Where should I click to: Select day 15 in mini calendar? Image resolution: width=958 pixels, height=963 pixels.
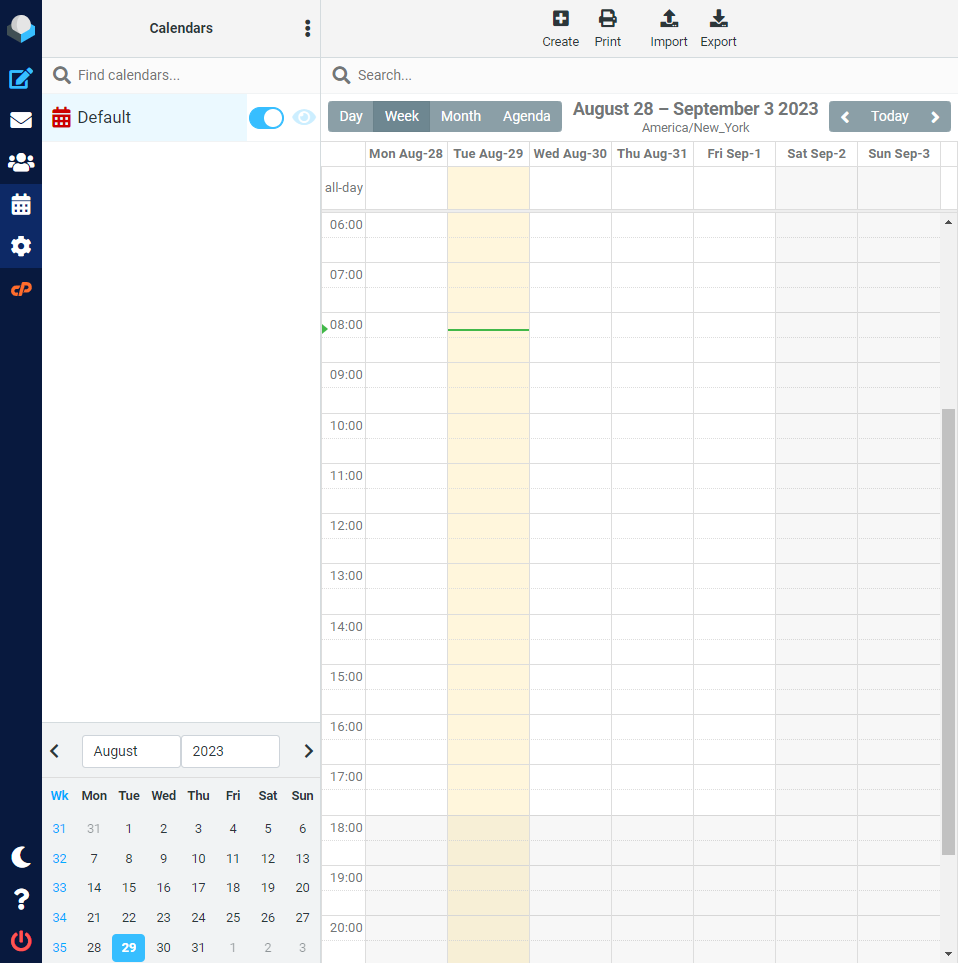[x=128, y=887]
